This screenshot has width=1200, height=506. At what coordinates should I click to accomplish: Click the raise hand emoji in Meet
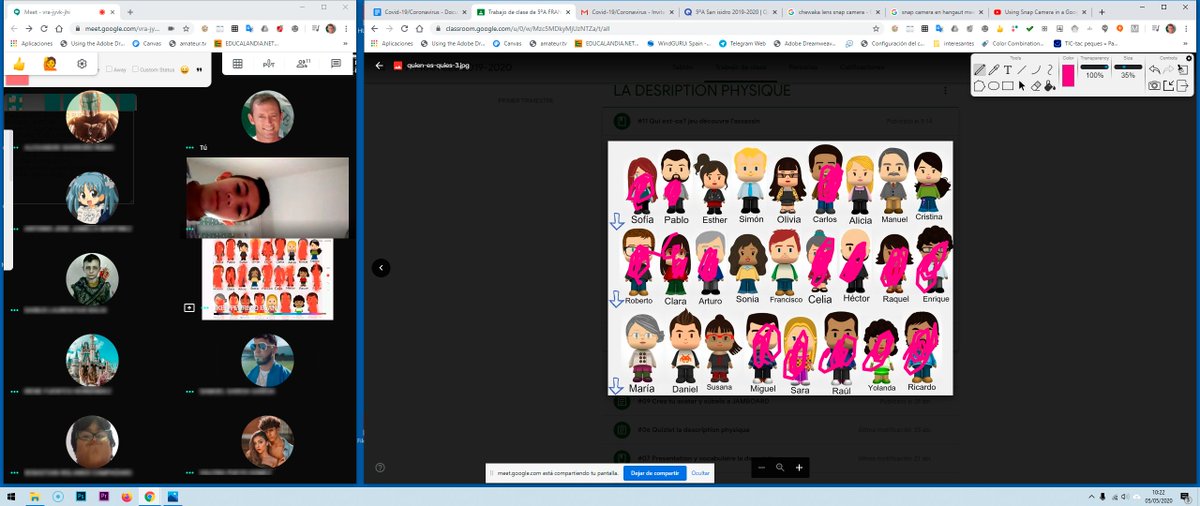[49, 64]
